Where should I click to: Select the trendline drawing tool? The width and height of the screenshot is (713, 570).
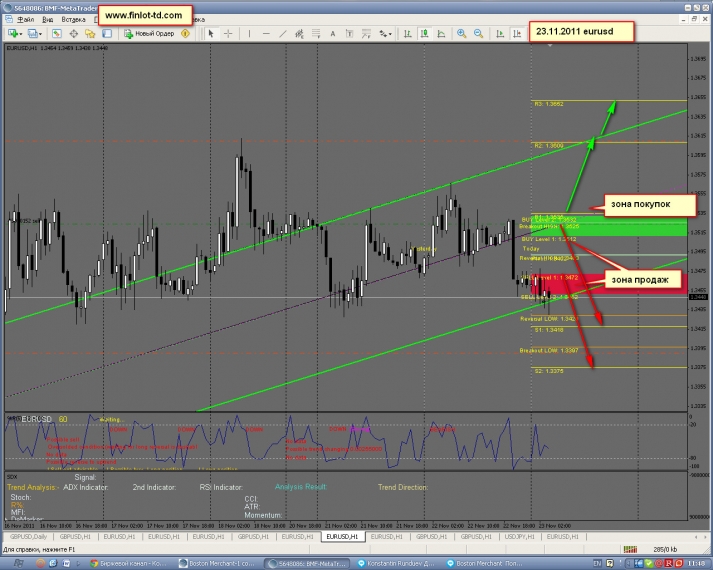283,33
